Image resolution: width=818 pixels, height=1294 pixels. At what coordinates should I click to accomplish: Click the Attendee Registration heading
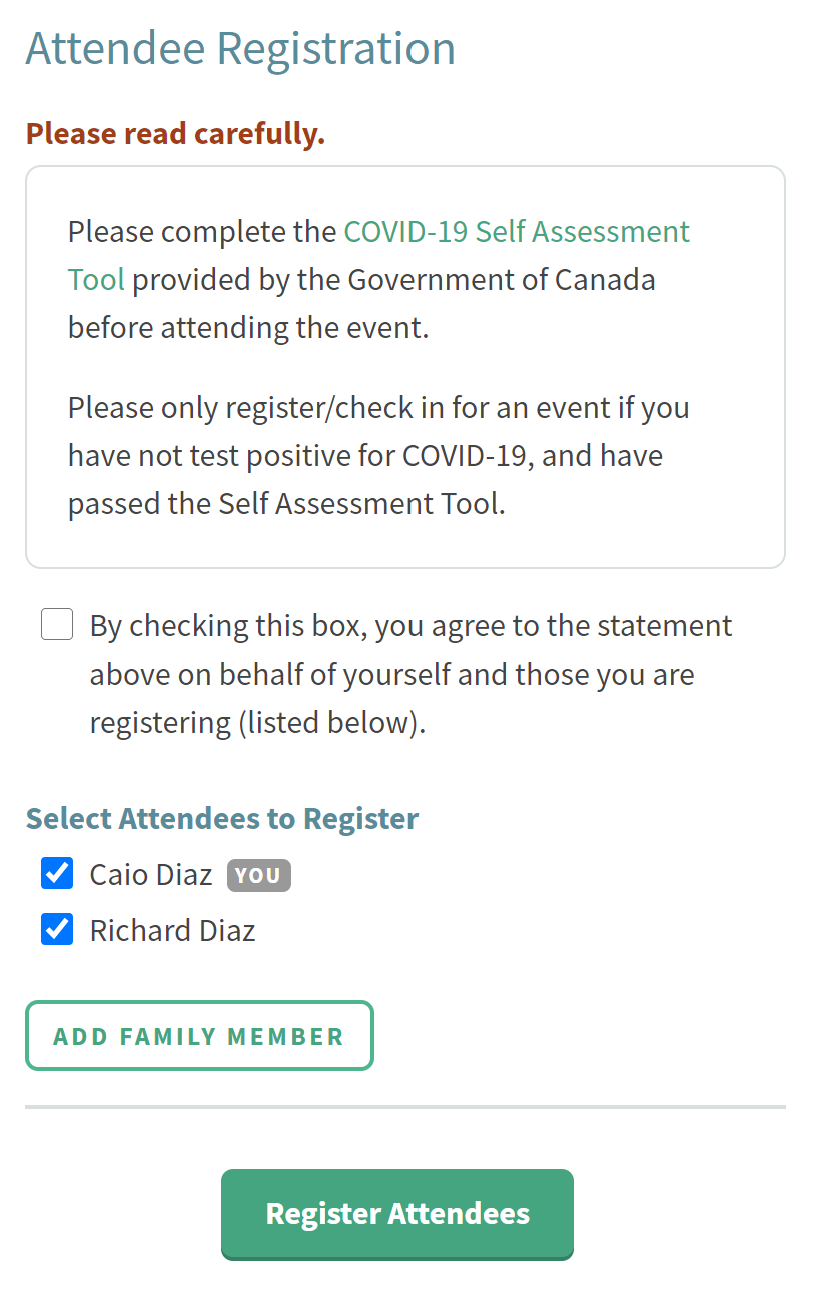(x=240, y=47)
